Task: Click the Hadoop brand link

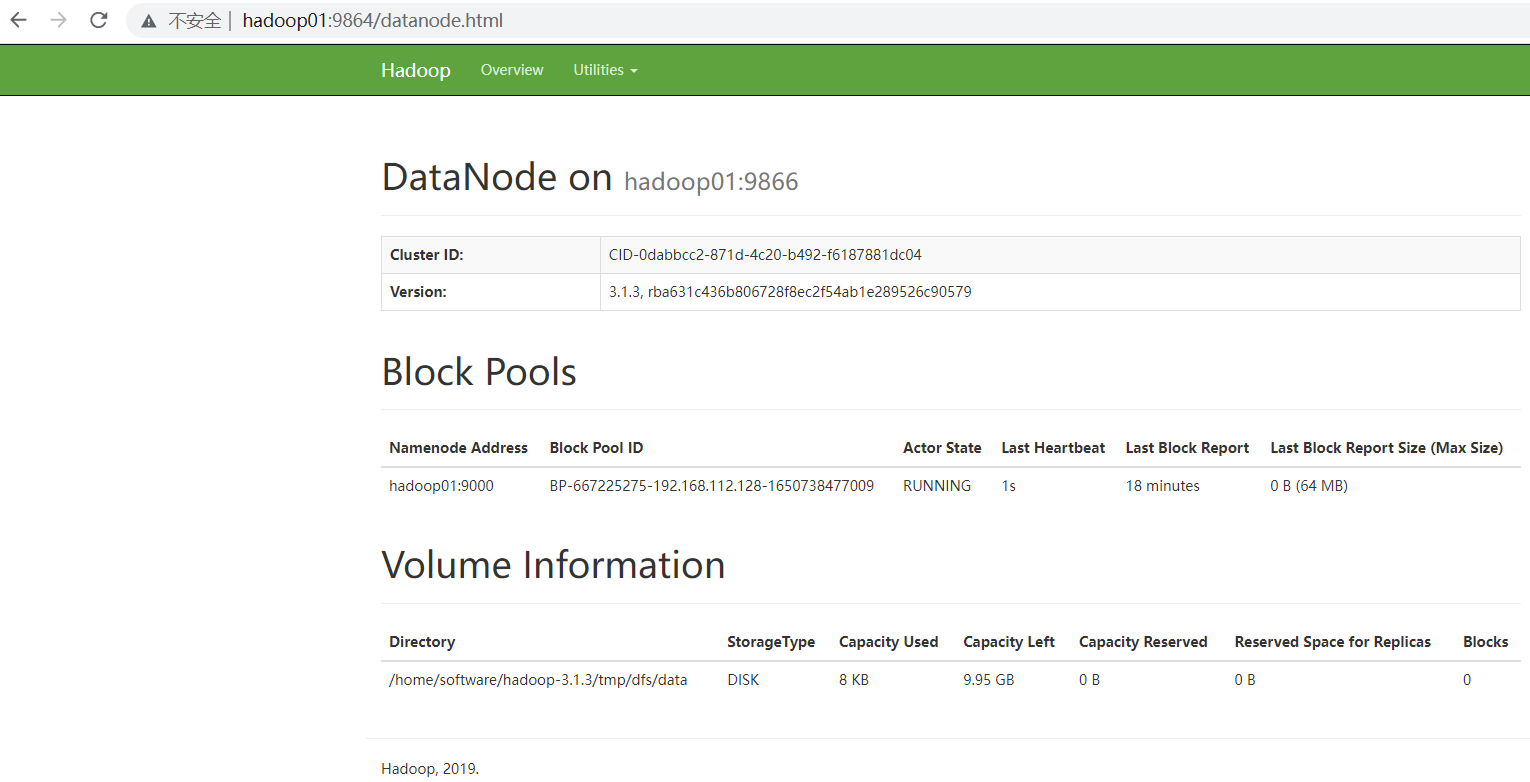Action: pyautogui.click(x=416, y=70)
